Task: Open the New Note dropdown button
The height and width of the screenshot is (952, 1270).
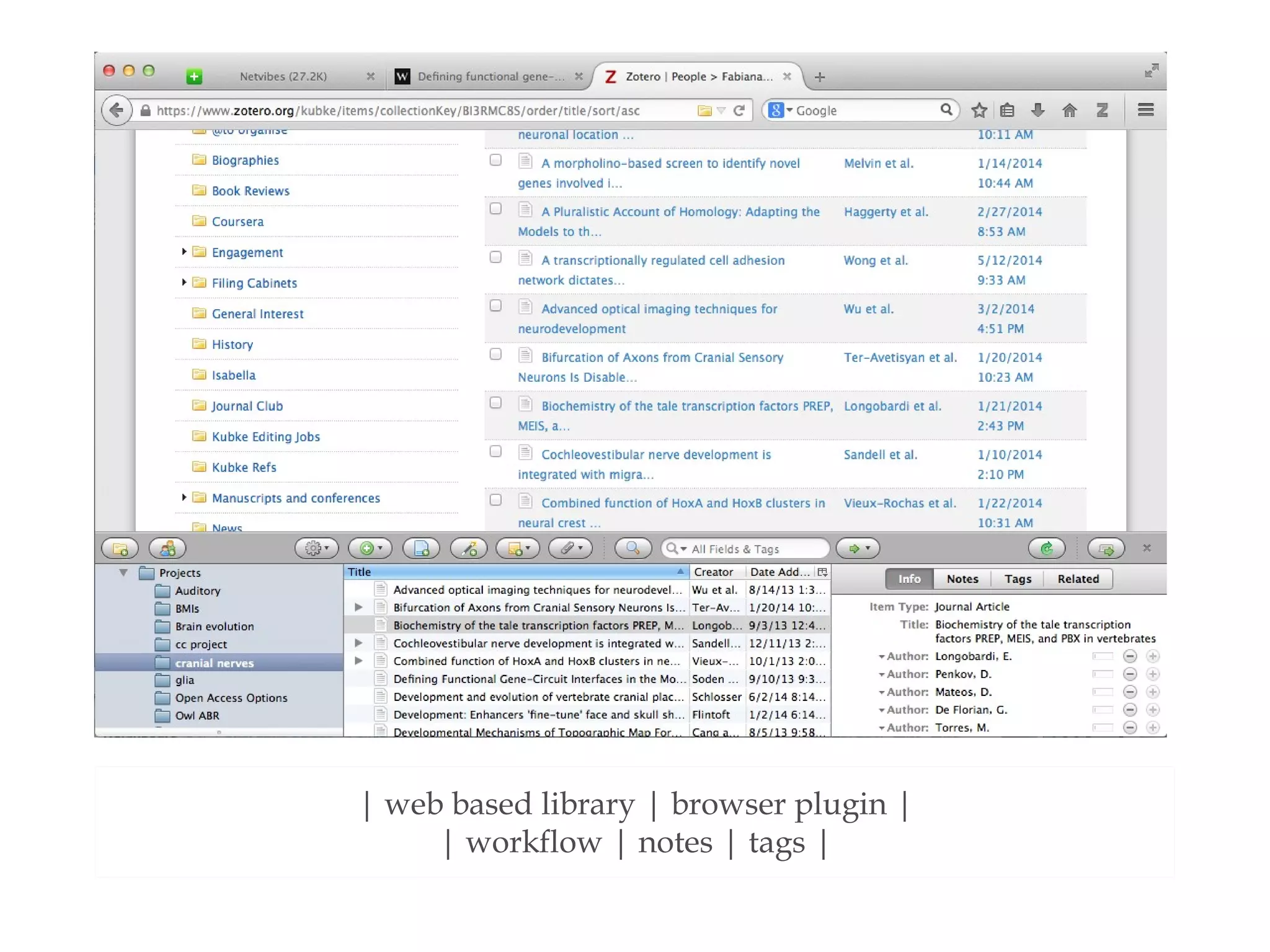Action: pos(518,549)
